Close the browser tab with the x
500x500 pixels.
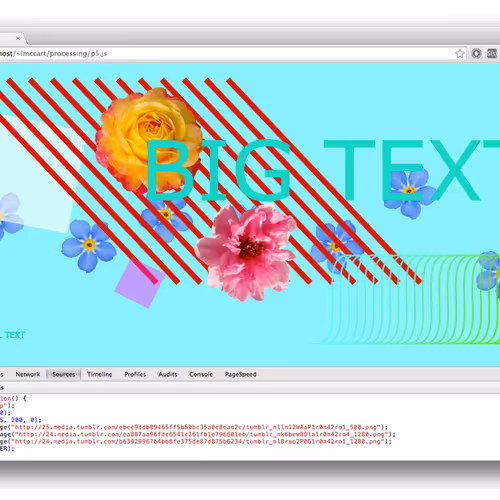pos(18,38)
